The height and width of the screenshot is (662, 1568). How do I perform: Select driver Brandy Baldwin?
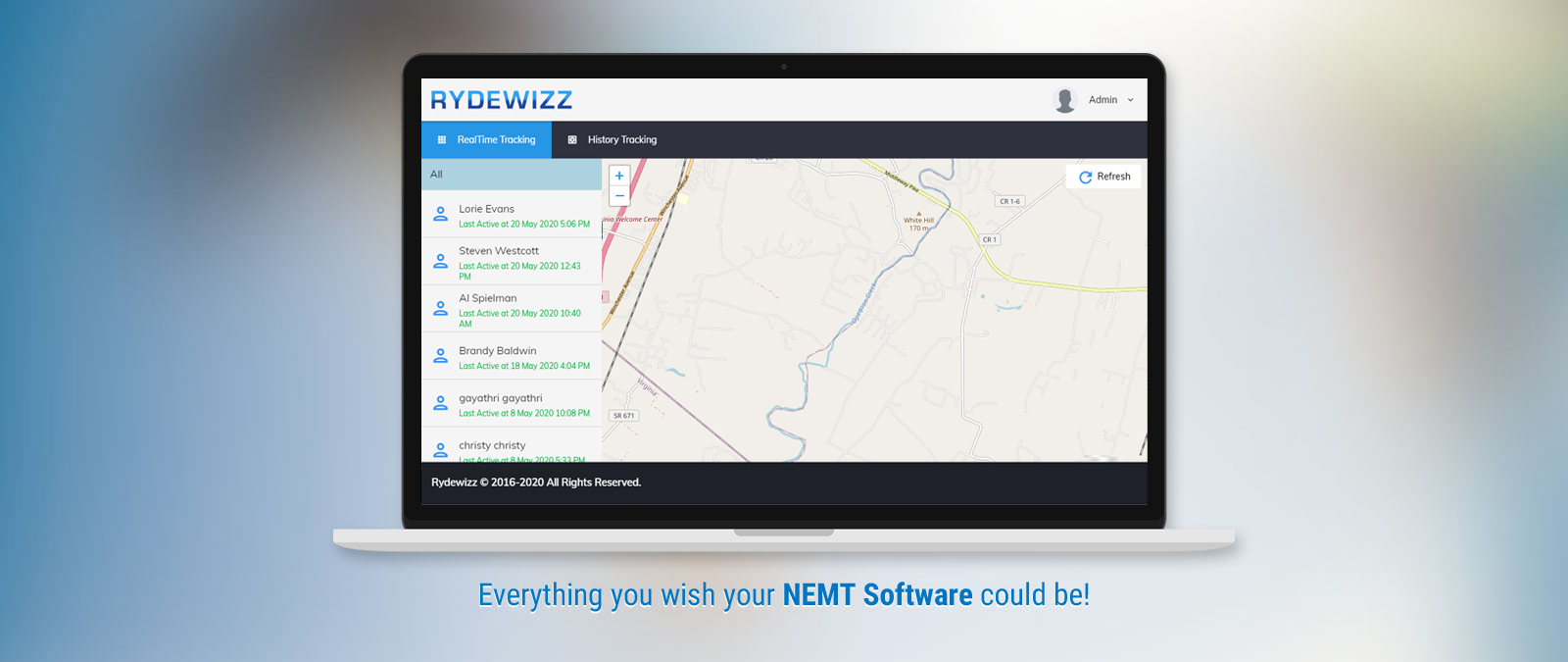512,356
